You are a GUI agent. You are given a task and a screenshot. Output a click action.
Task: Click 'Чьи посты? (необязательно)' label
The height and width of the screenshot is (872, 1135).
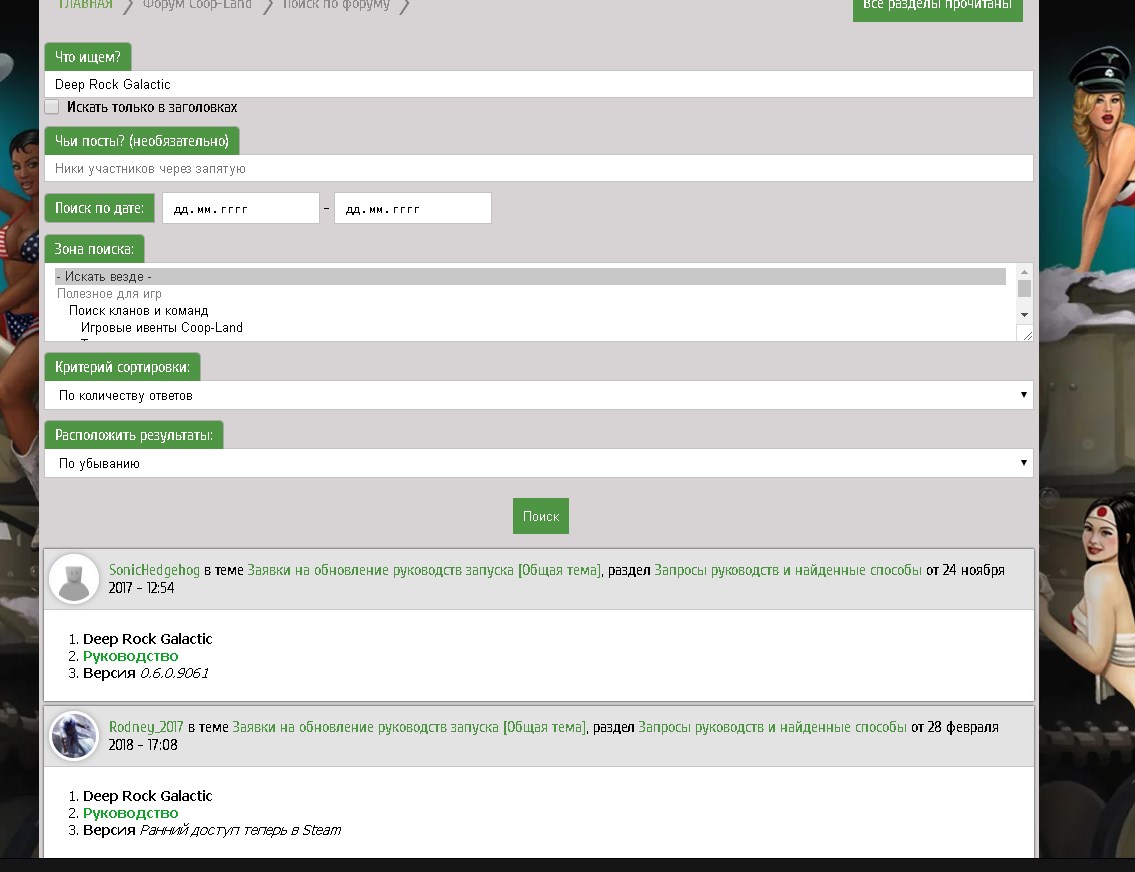[x=142, y=141]
